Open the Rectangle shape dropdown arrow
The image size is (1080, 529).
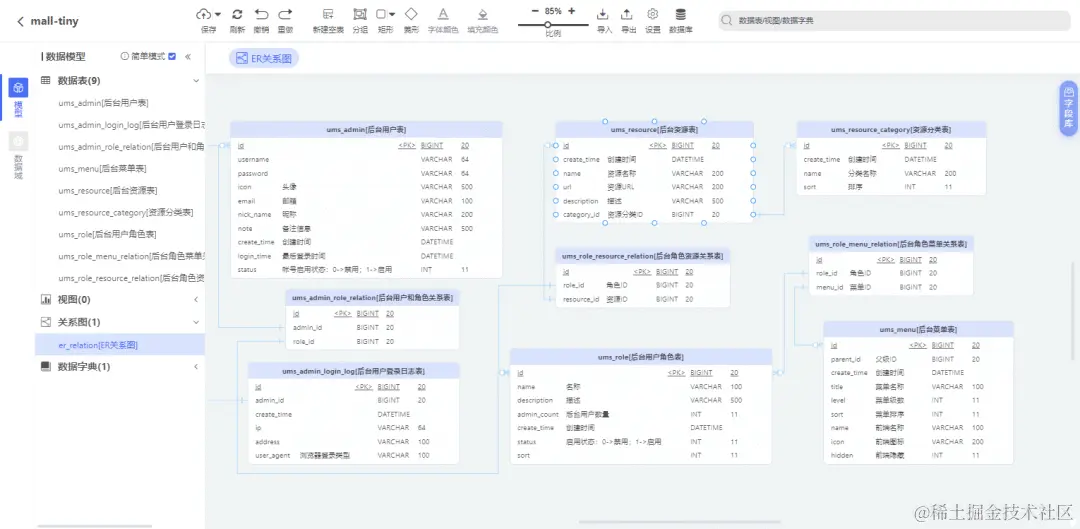(392, 14)
